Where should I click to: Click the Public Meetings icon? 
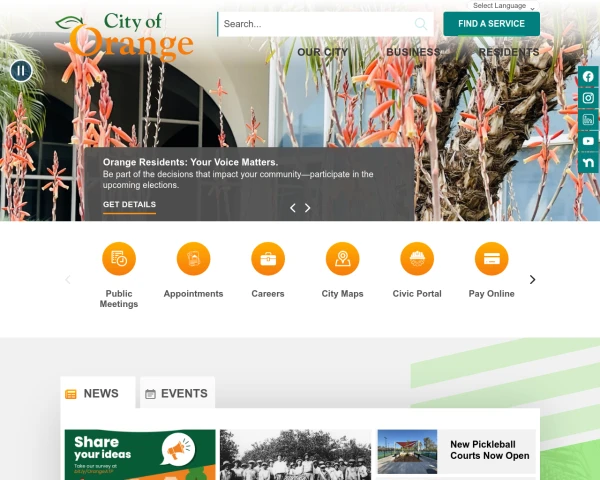coord(119,258)
